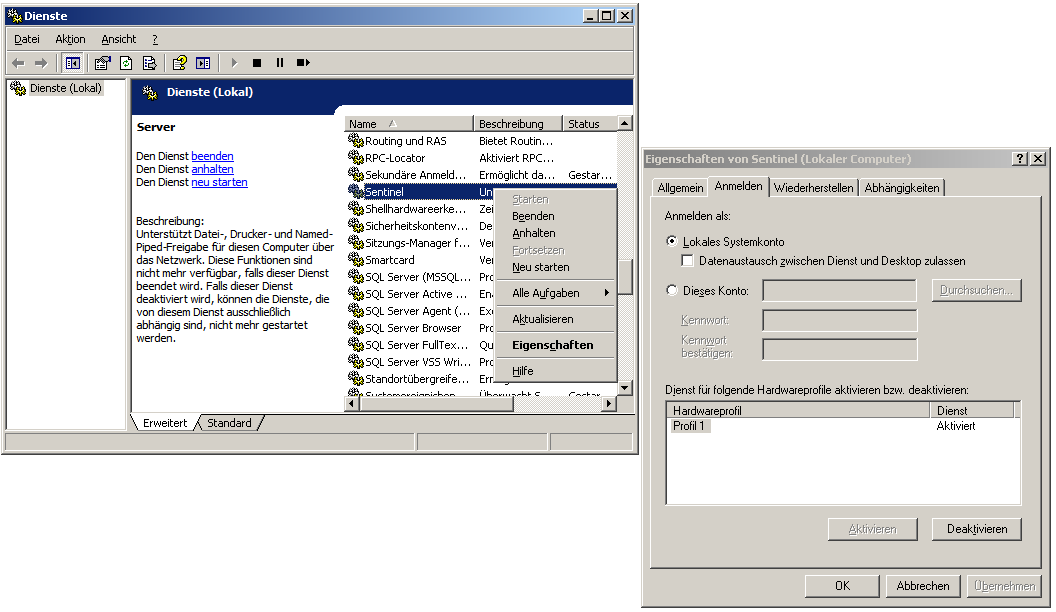Select the Dieses Konto radio button

coord(671,290)
